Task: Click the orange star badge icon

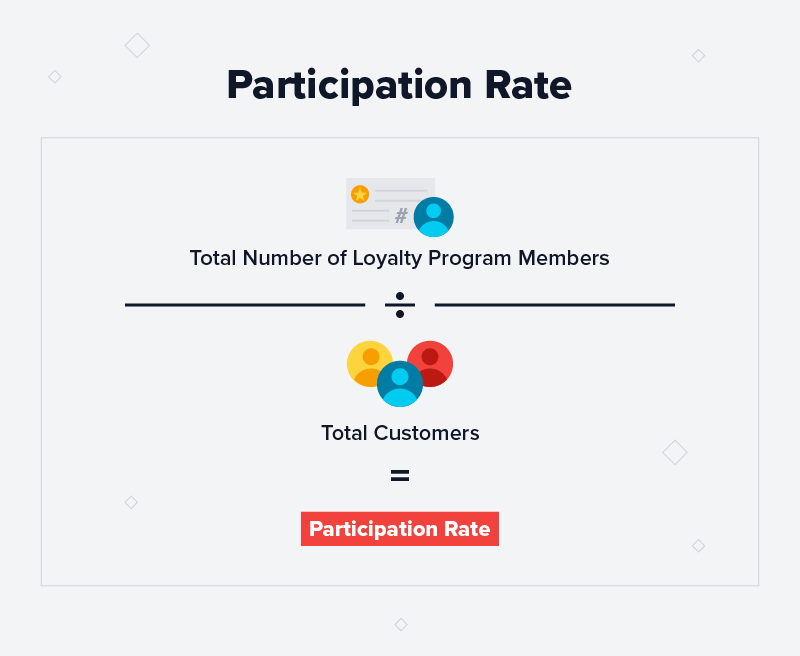Action: 360,194
